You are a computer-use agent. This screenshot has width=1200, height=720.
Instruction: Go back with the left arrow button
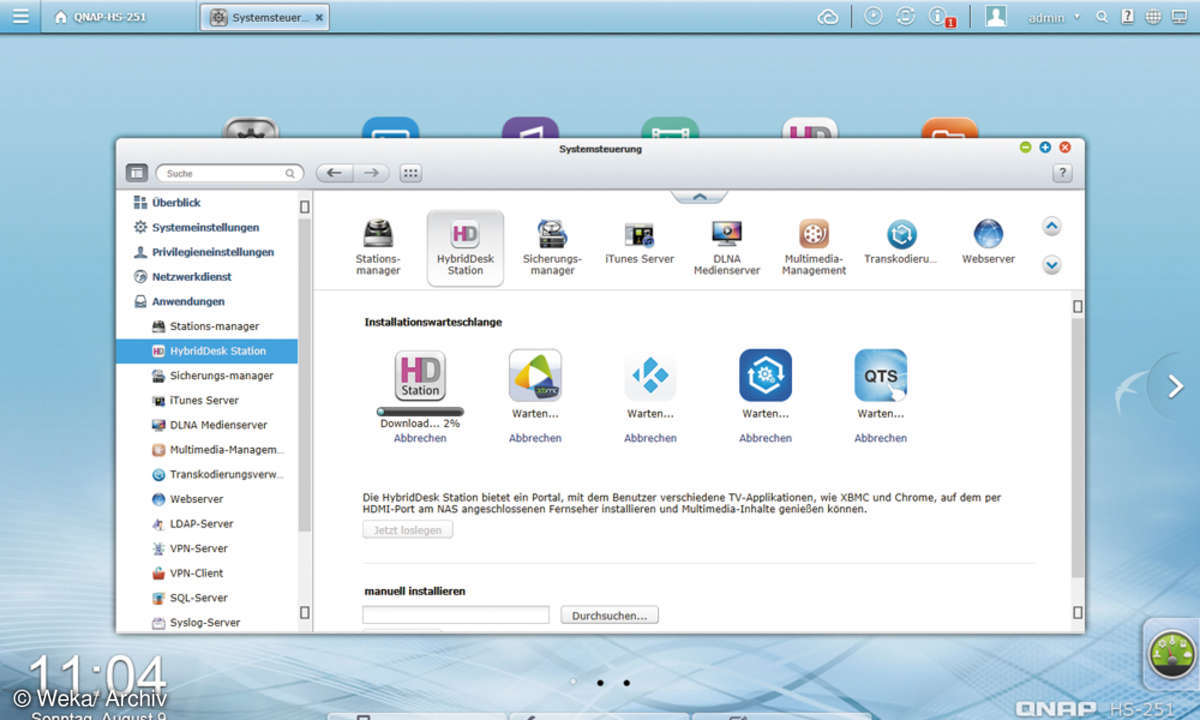[334, 173]
